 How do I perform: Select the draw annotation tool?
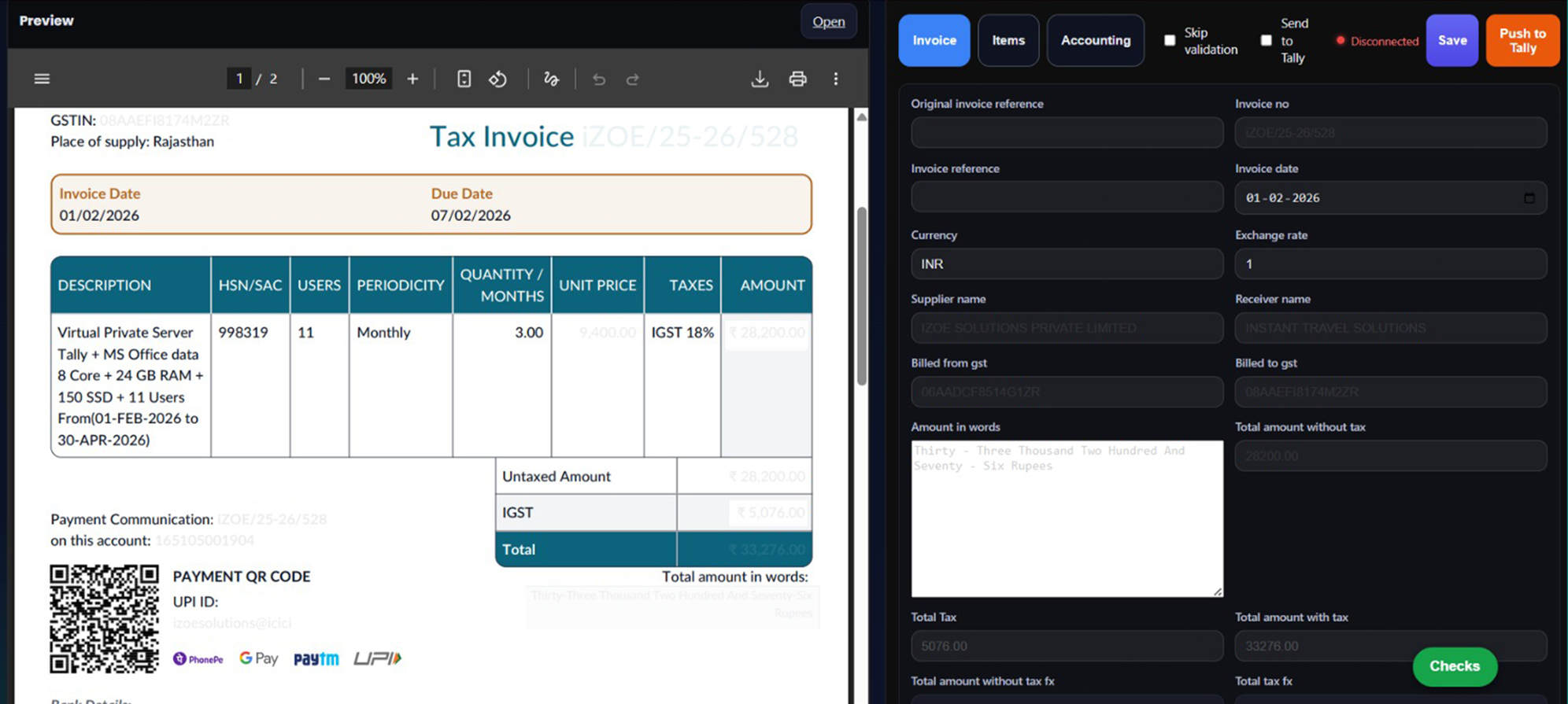(551, 79)
